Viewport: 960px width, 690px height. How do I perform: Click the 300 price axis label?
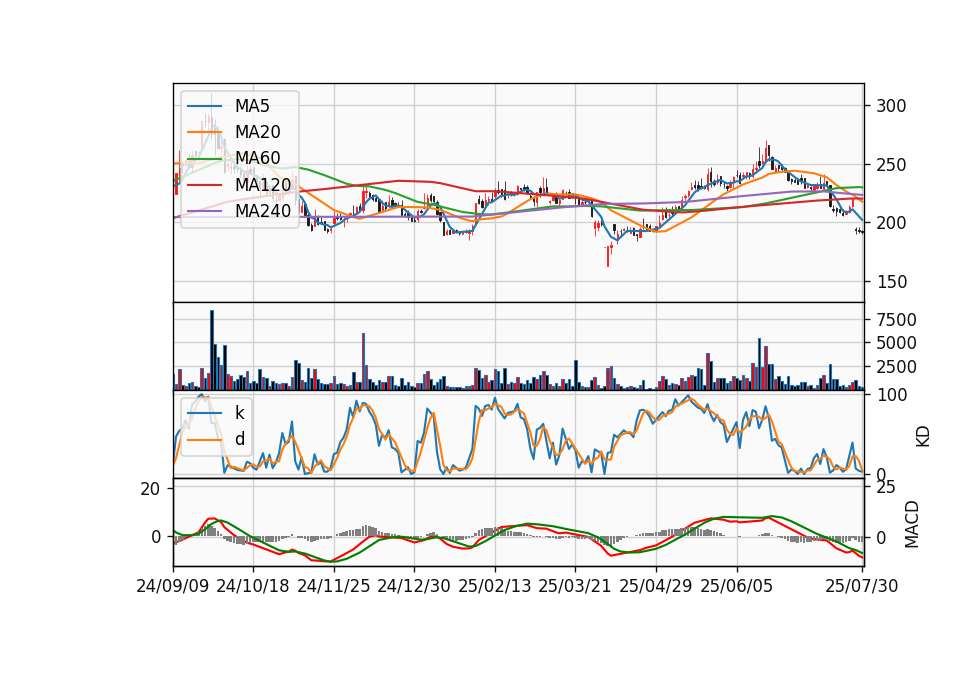(x=891, y=106)
